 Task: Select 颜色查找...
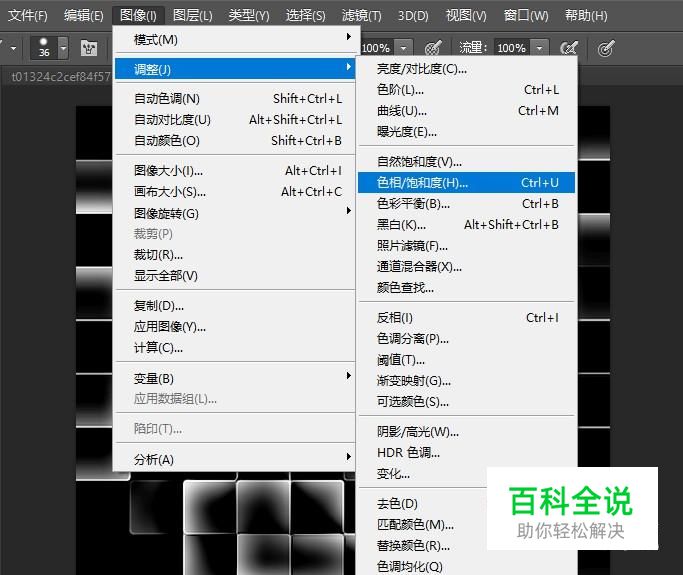tap(467, 288)
